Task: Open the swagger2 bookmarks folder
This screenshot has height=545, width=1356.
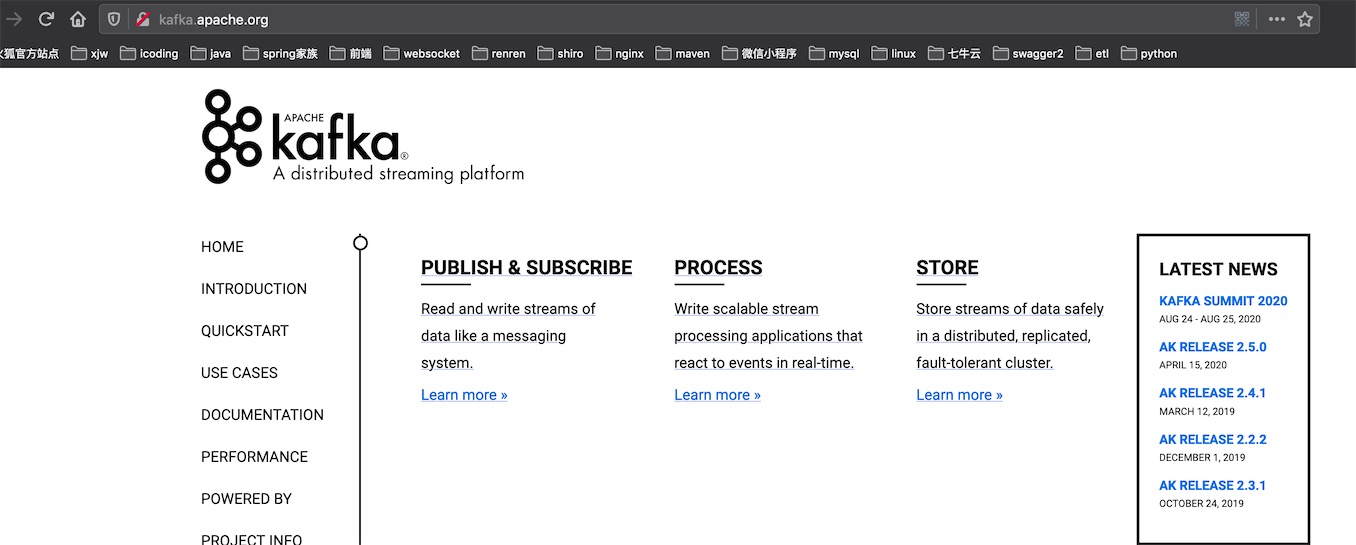Action: (1028, 53)
